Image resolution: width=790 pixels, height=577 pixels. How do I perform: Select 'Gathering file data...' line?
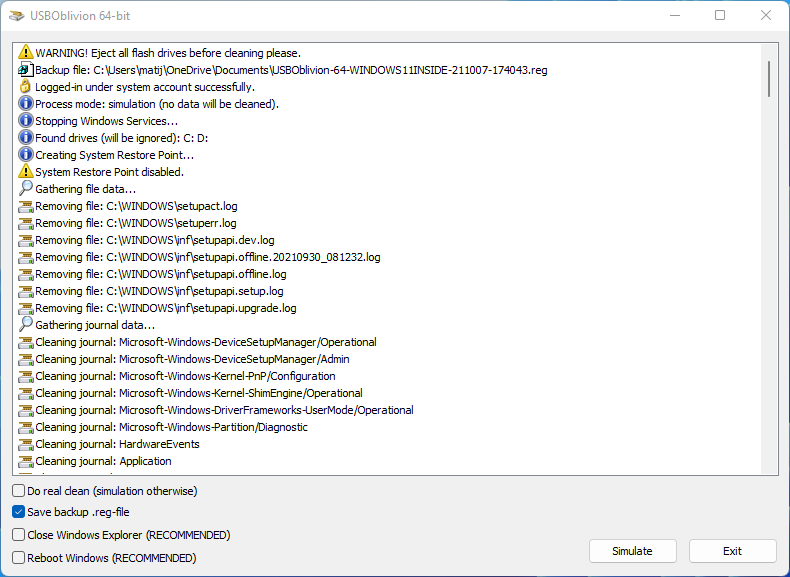[86, 189]
